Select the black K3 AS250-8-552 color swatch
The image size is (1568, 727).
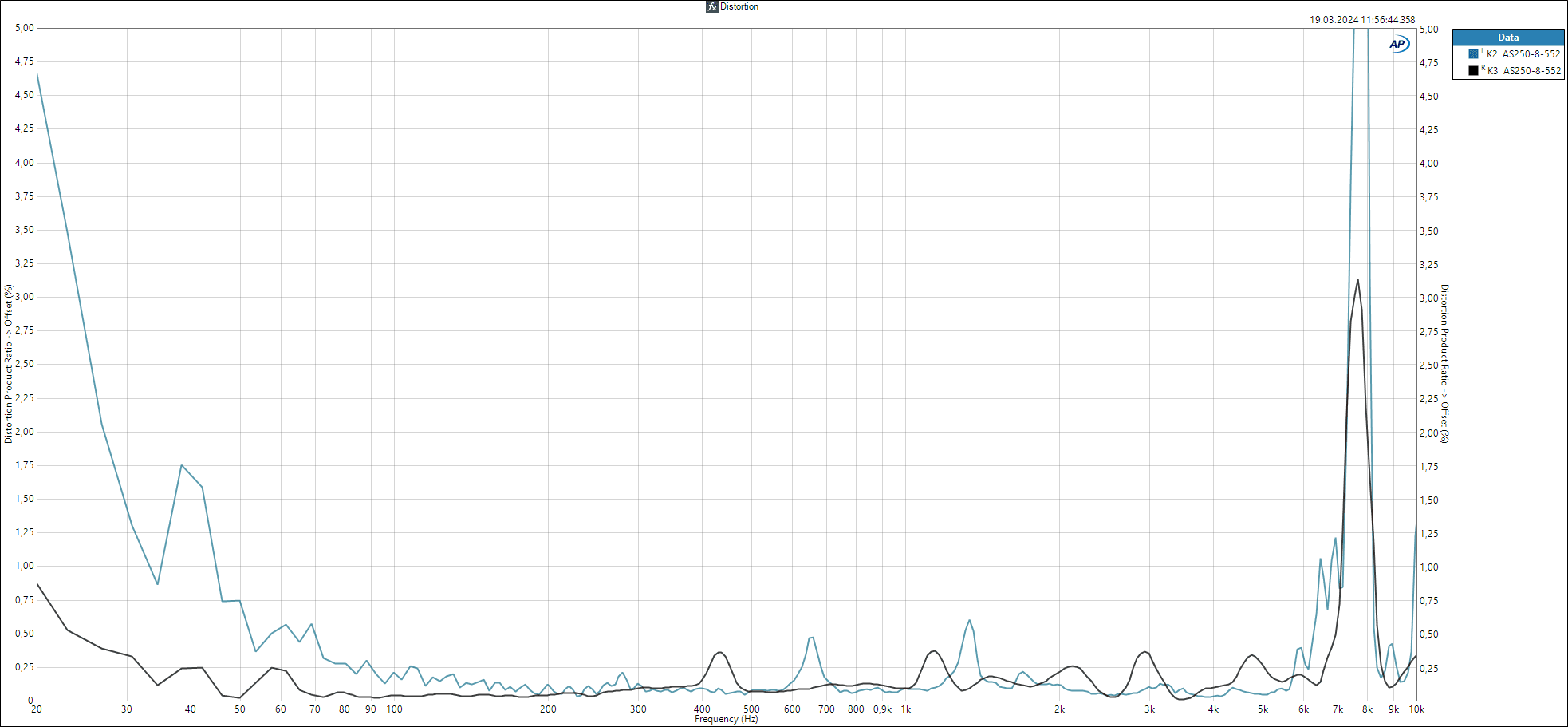pos(1473,70)
